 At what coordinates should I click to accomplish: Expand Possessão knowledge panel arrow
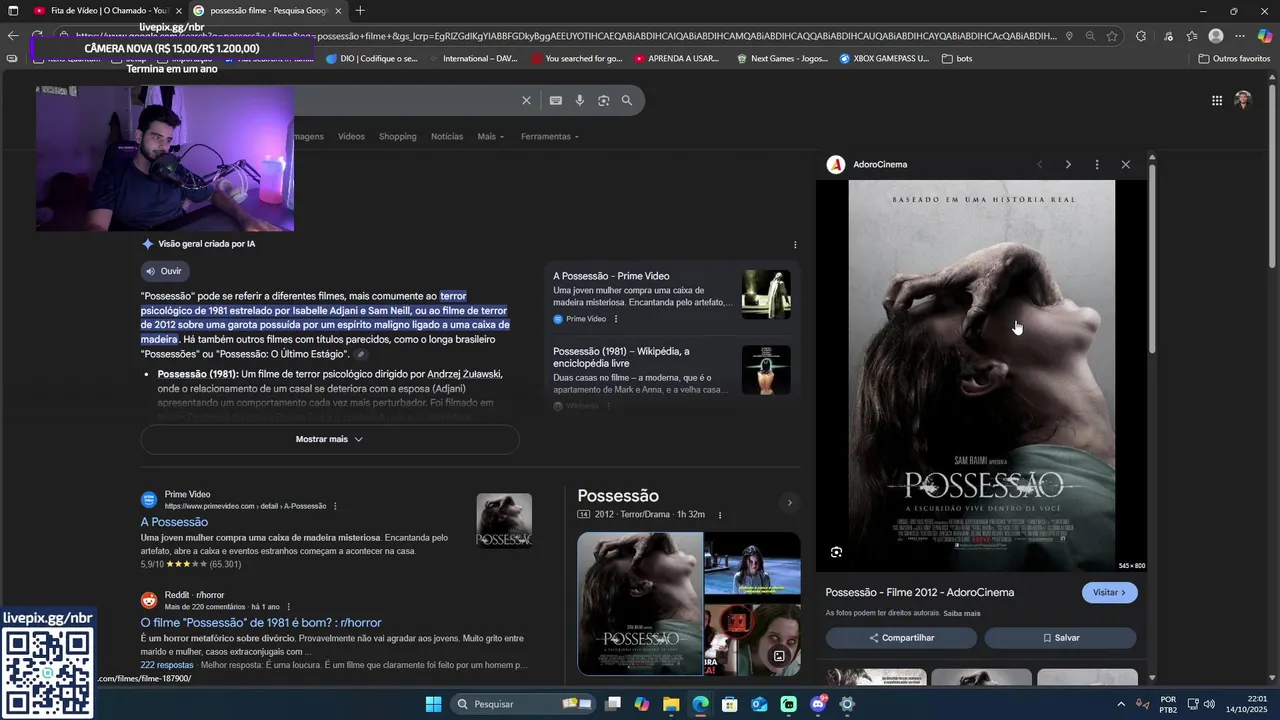(x=789, y=503)
